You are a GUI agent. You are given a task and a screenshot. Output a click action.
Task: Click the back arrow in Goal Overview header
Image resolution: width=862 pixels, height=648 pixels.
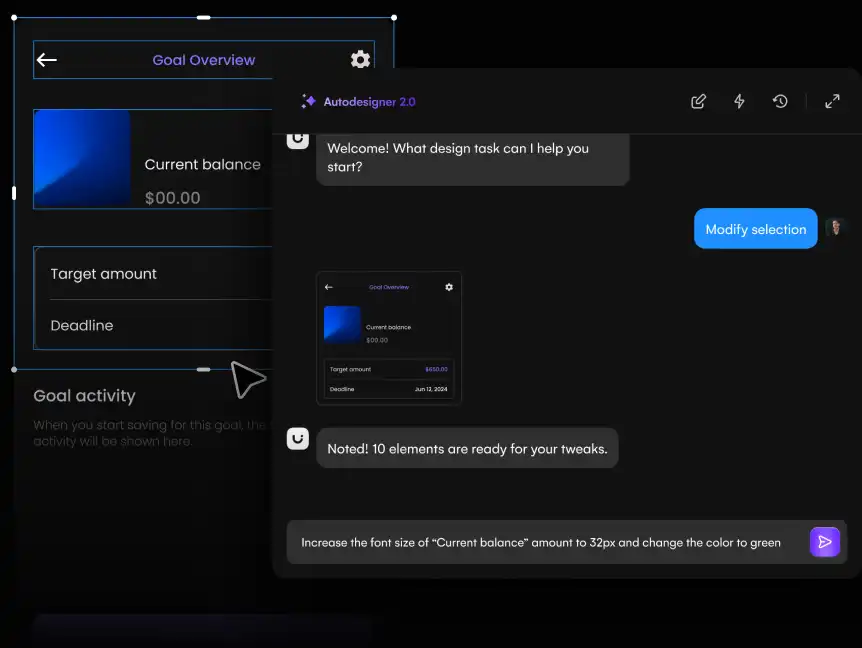(47, 60)
